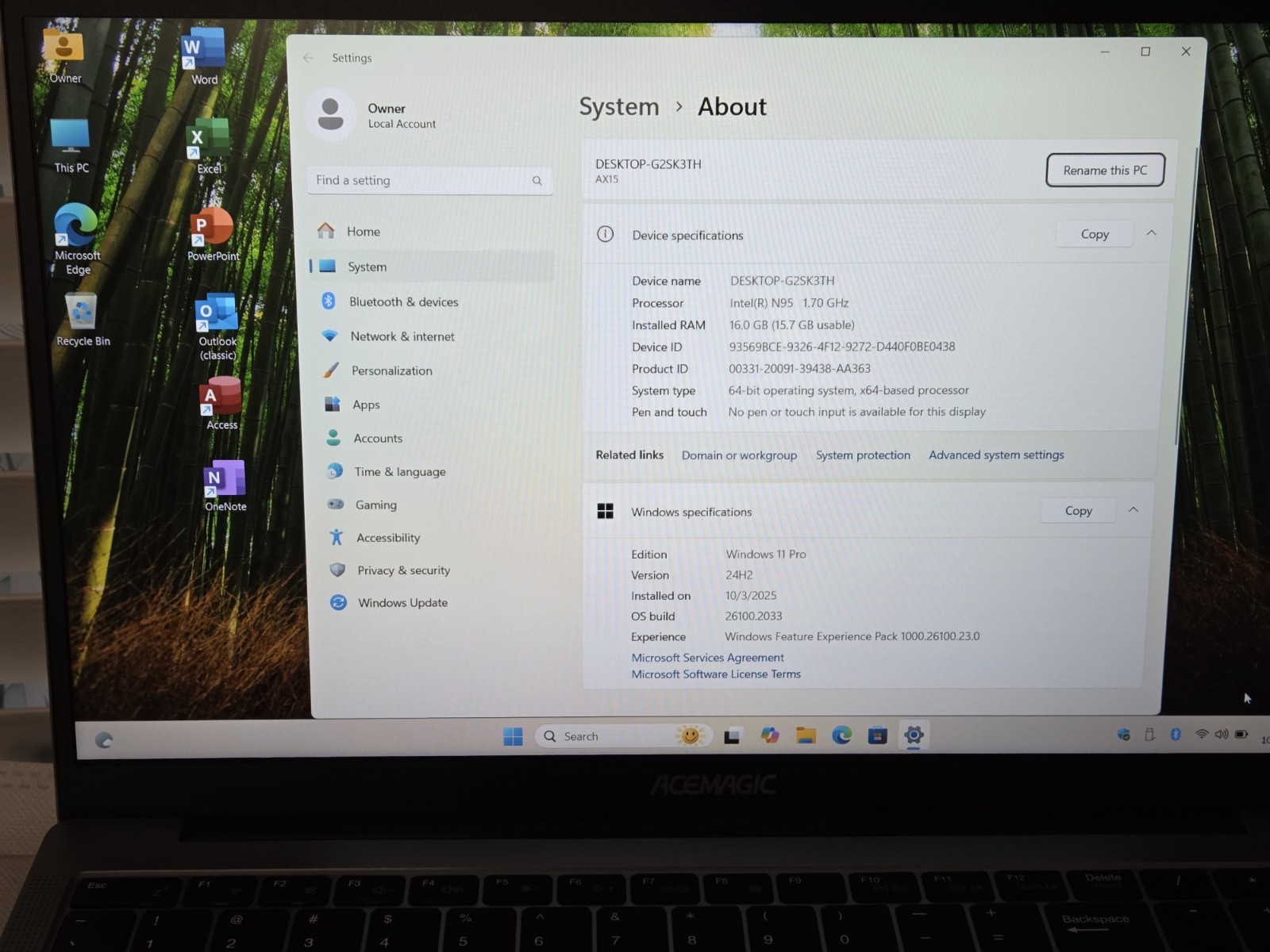Open Task View from the taskbar

[732, 736]
